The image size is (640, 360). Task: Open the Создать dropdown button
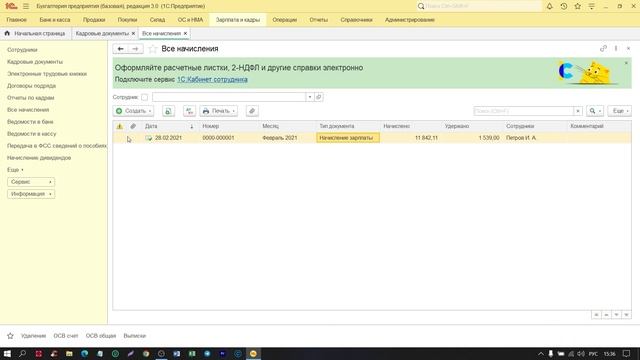[133, 111]
